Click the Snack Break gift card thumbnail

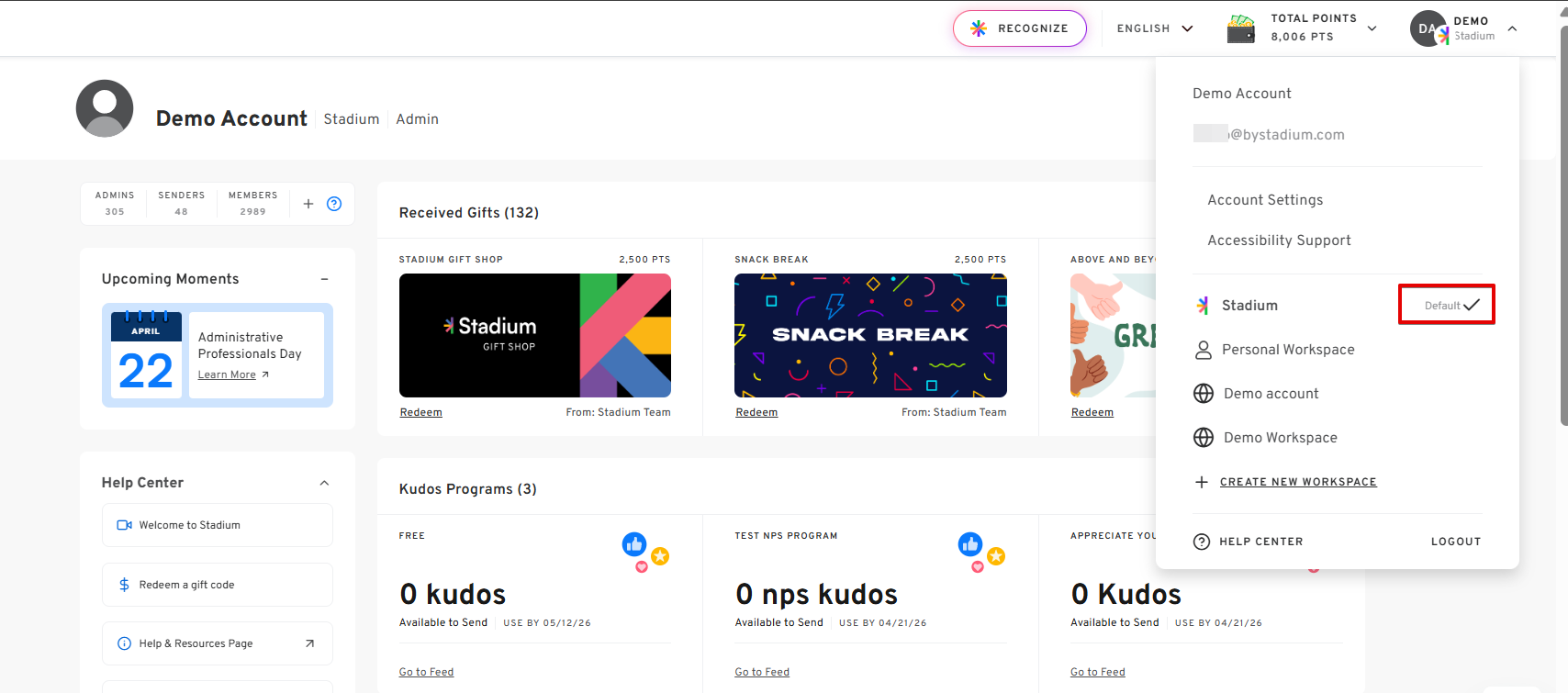870,335
